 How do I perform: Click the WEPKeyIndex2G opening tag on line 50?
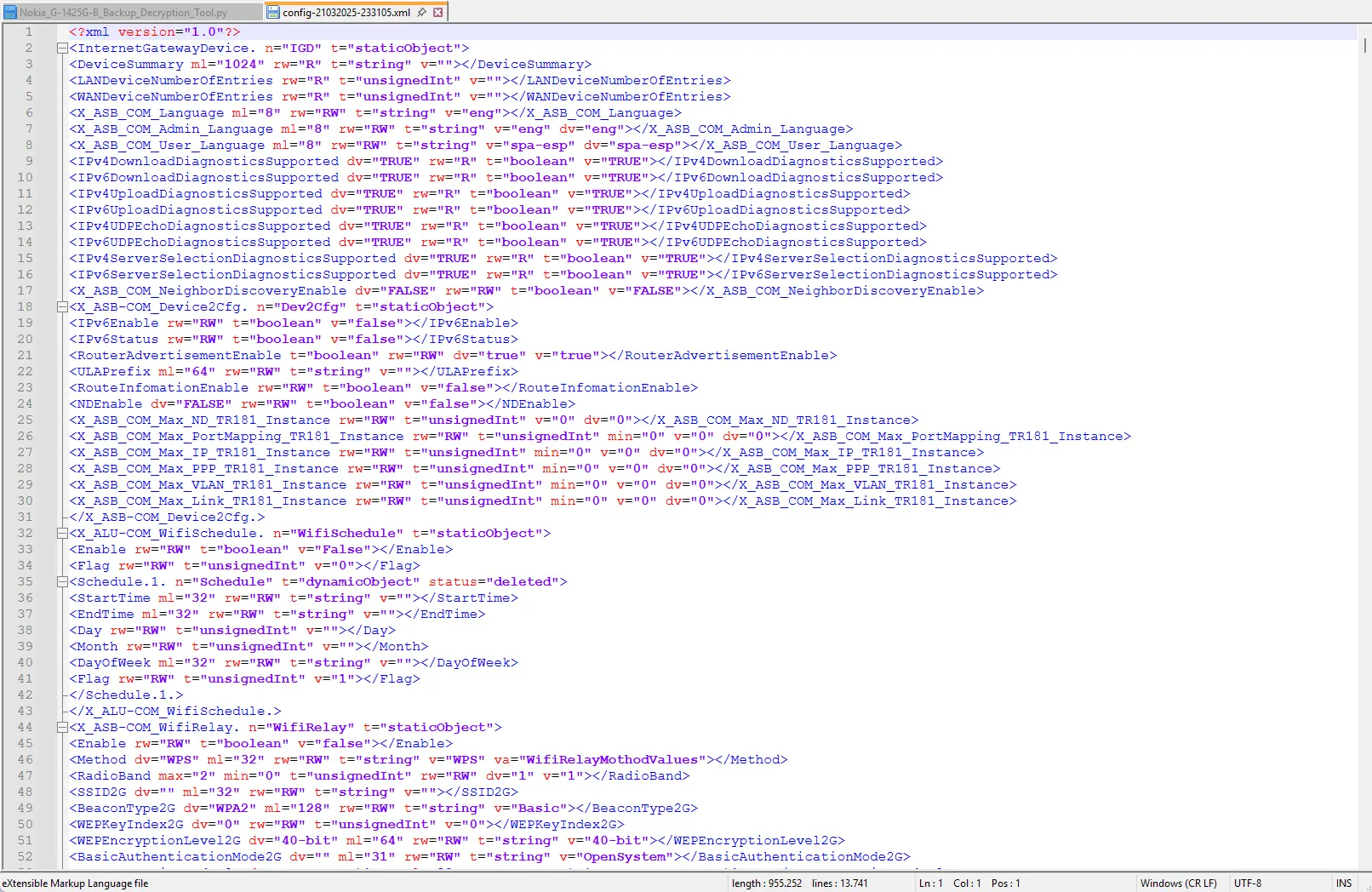click(126, 825)
